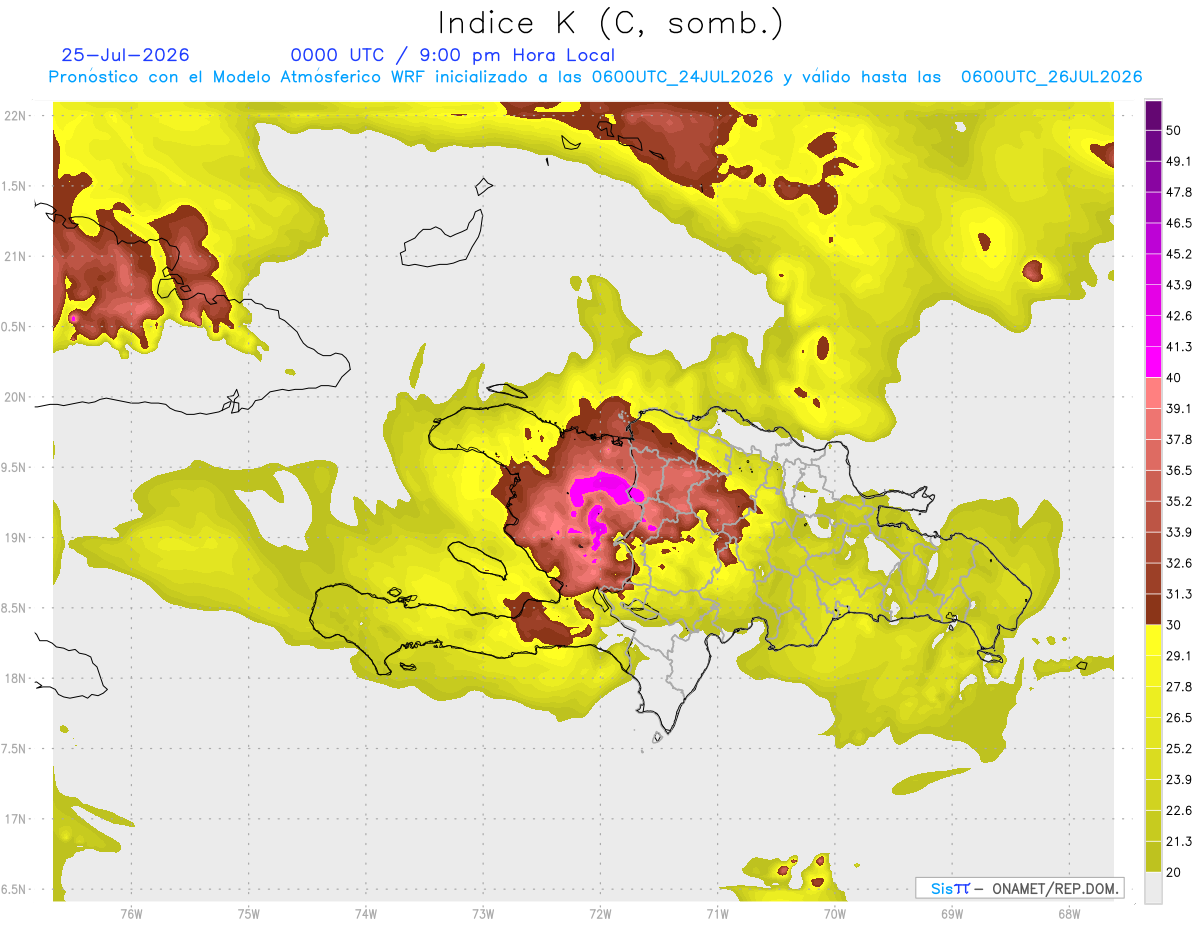Screen dimensions: 1200x927
Task: Click the "30" value on the color scale
Action: (x=1175, y=625)
